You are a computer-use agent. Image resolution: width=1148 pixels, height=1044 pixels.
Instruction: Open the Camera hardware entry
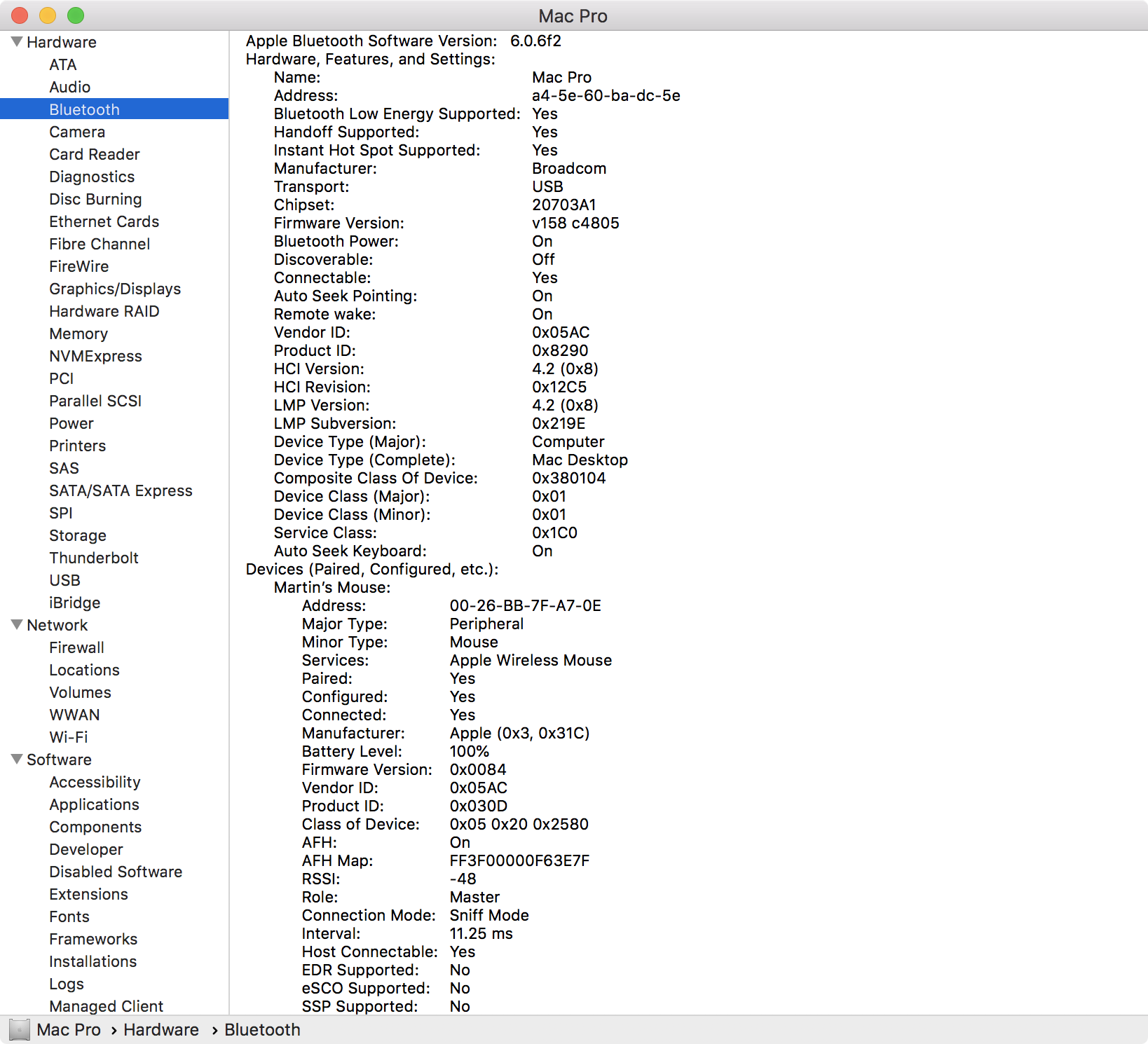coord(77,132)
